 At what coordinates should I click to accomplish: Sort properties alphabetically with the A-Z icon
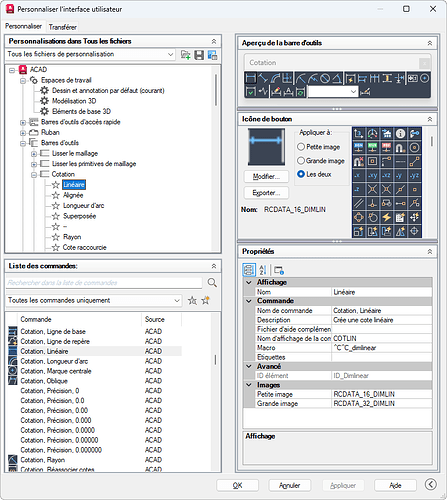point(263,270)
